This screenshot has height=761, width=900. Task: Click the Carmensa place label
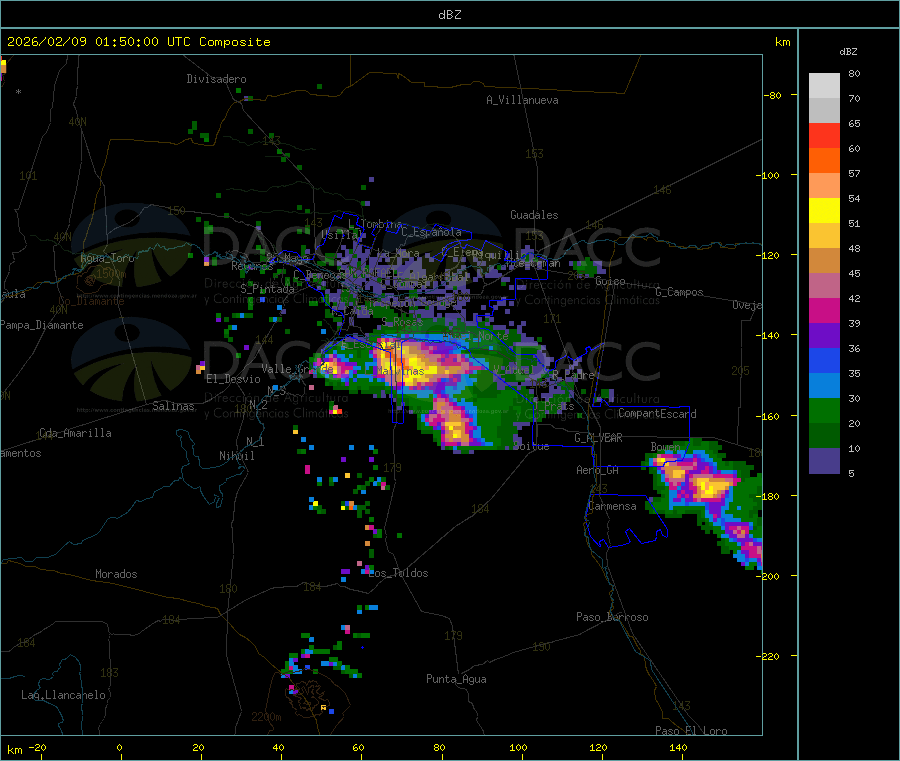[612, 506]
